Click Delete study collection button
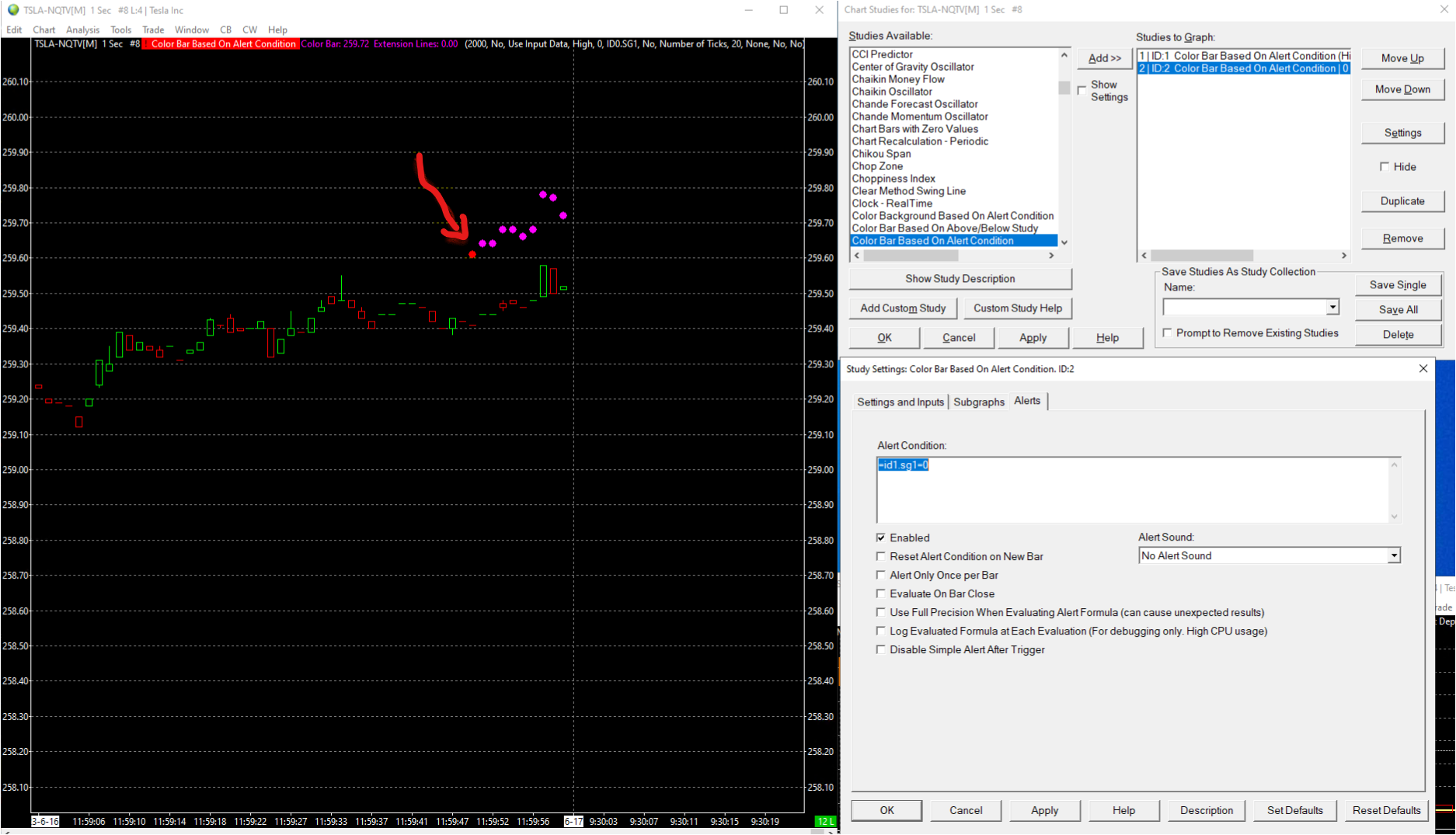Screen dimensions: 1456x835 pyautogui.click(x=1398, y=335)
